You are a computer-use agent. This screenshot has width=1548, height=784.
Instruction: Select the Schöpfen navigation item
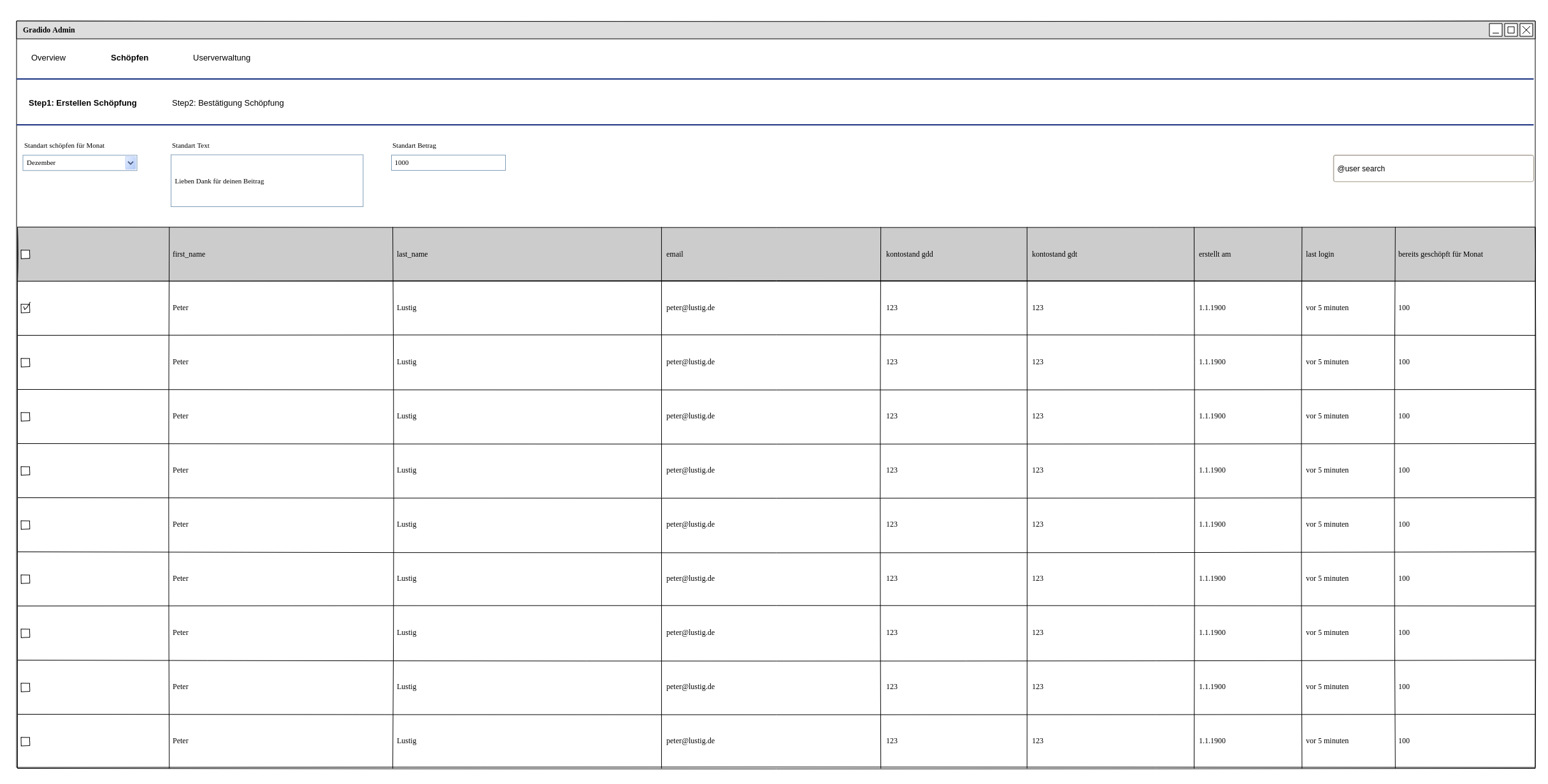tap(129, 58)
